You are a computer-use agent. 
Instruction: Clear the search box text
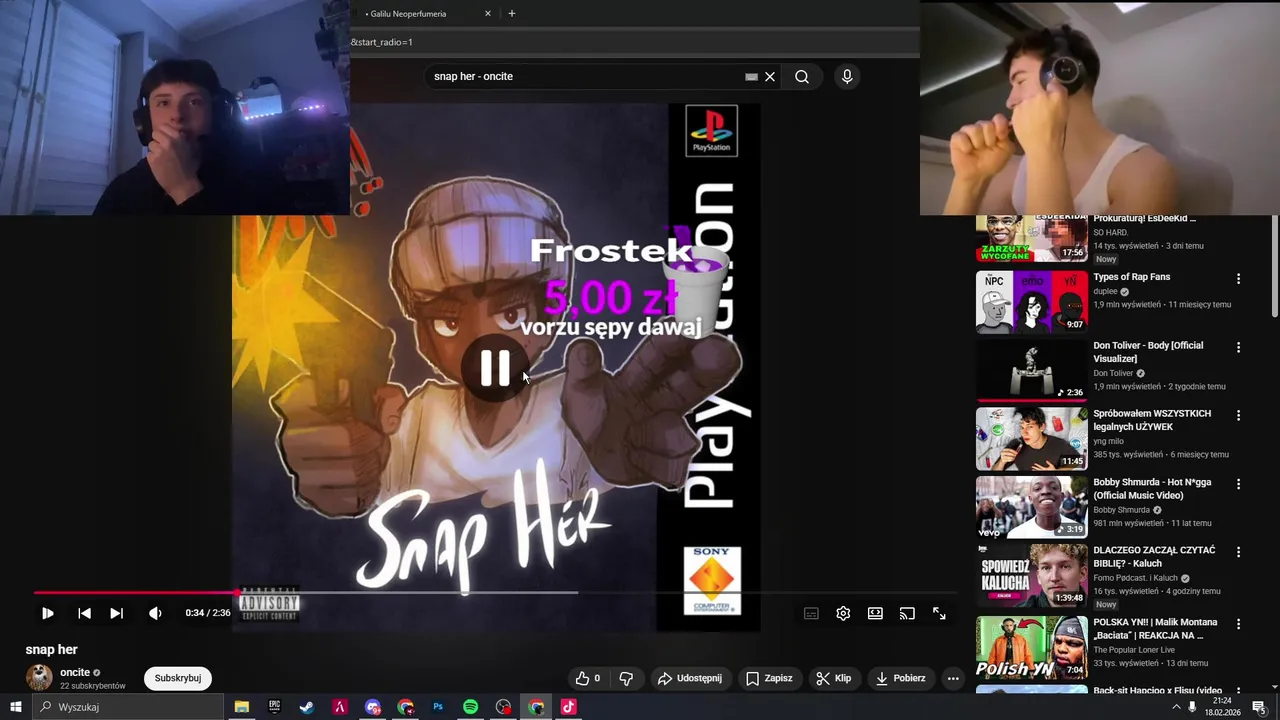pos(770,76)
